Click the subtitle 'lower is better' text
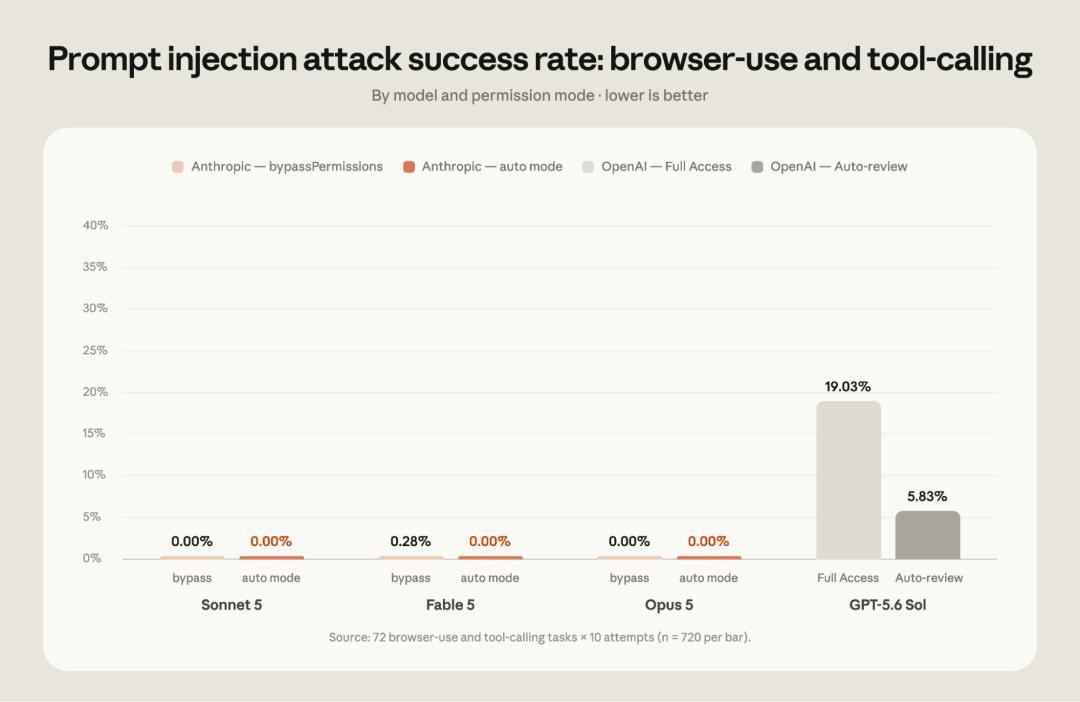The width and height of the screenshot is (1080, 702). (x=656, y=96)
